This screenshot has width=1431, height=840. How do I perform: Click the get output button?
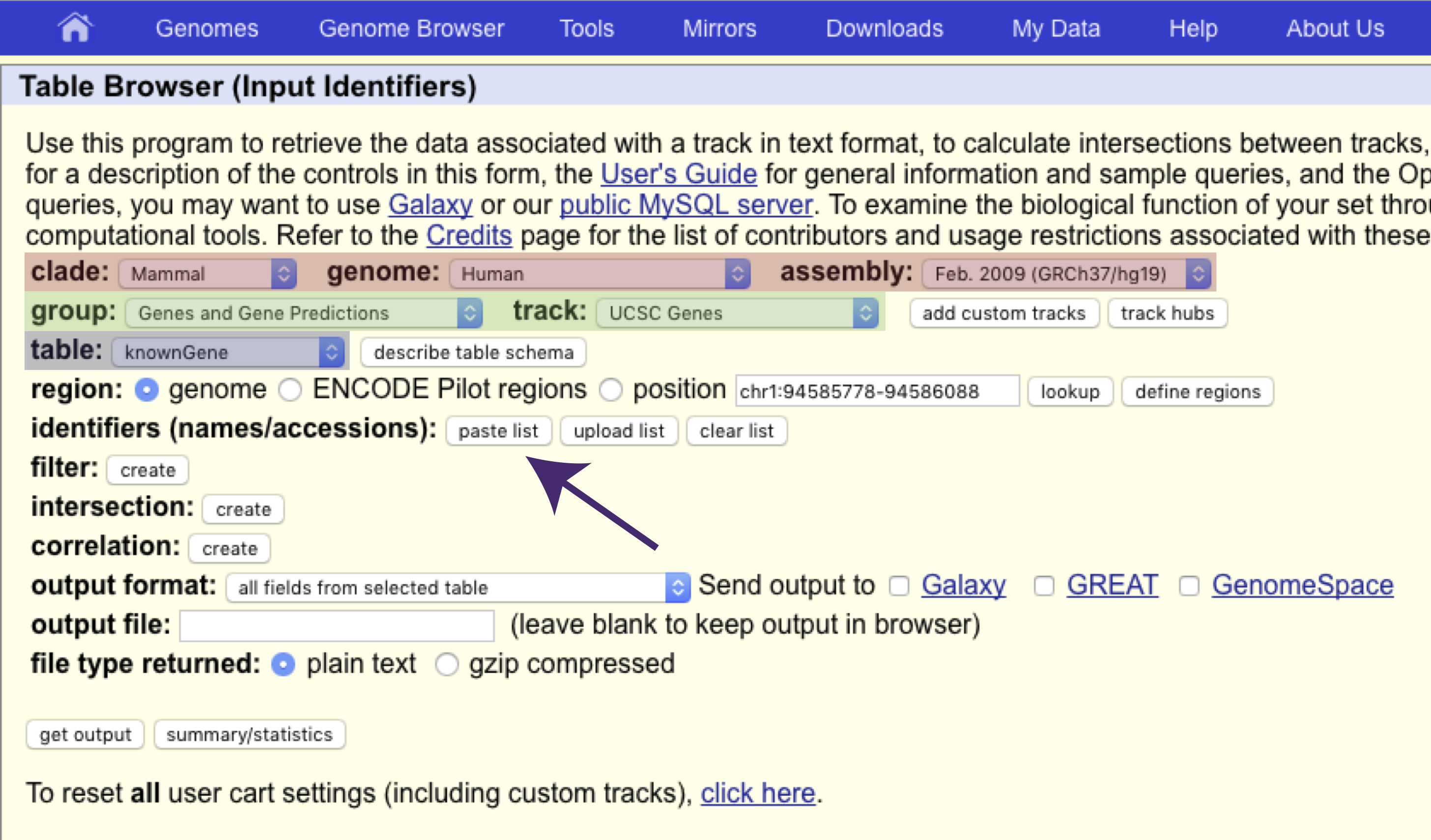pos(85,734)
